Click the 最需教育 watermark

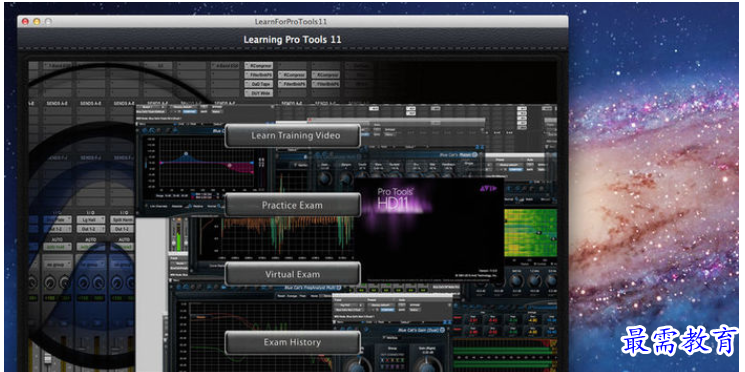pyautogui.click(x=679, y=340)
